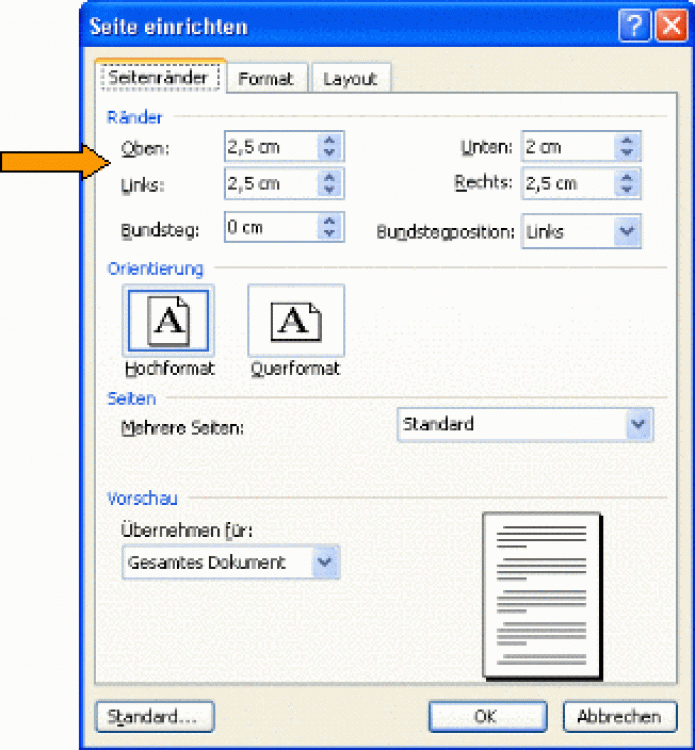Open the Bundstegposition dropdown

click(x=627, y=232)
